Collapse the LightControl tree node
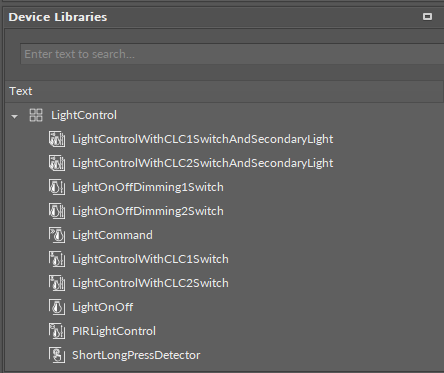This screenshot has height=373, width=444. [14, 117]
